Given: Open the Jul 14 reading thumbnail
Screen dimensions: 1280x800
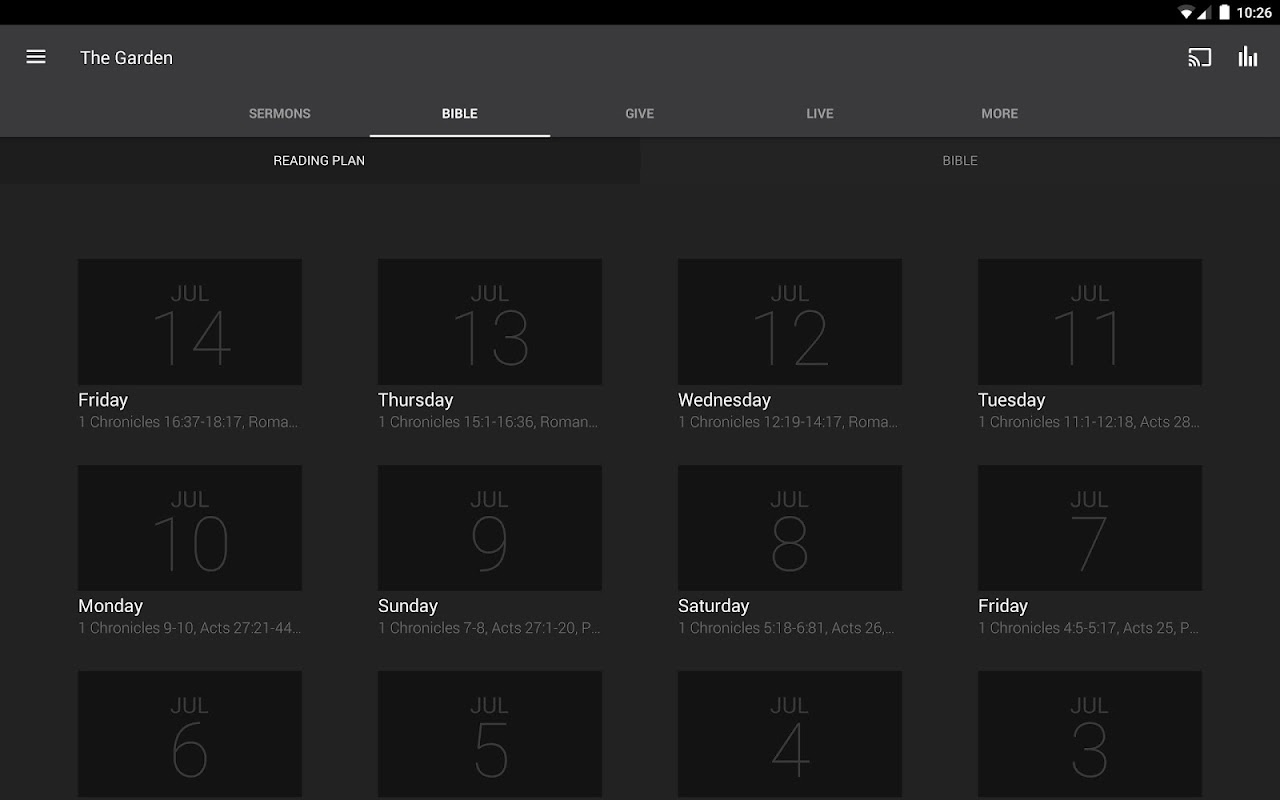Looking at the screenshot, I should coord(190,322).
